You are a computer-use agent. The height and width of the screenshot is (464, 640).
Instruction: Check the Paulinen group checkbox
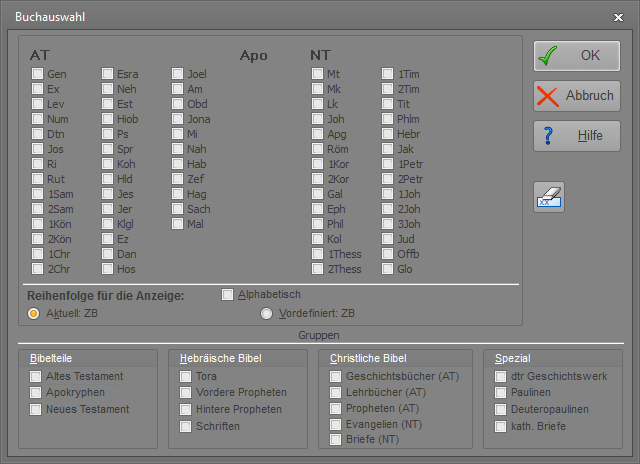pos(501,393)
